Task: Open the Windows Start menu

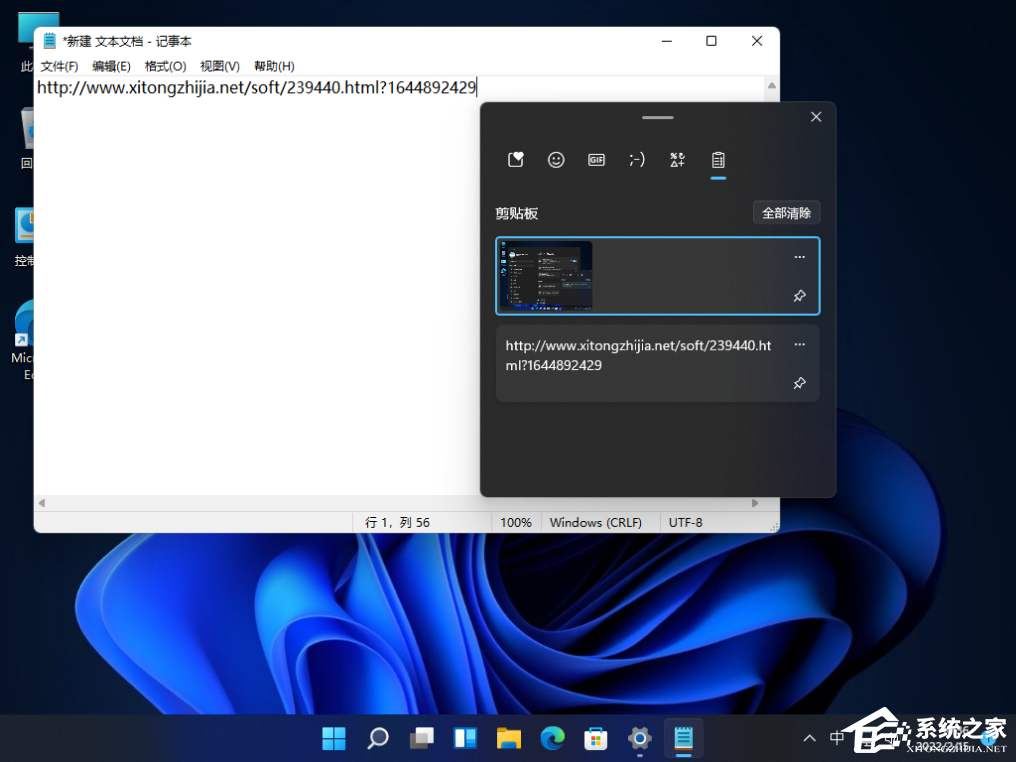Action: click(x=334, y=737)
